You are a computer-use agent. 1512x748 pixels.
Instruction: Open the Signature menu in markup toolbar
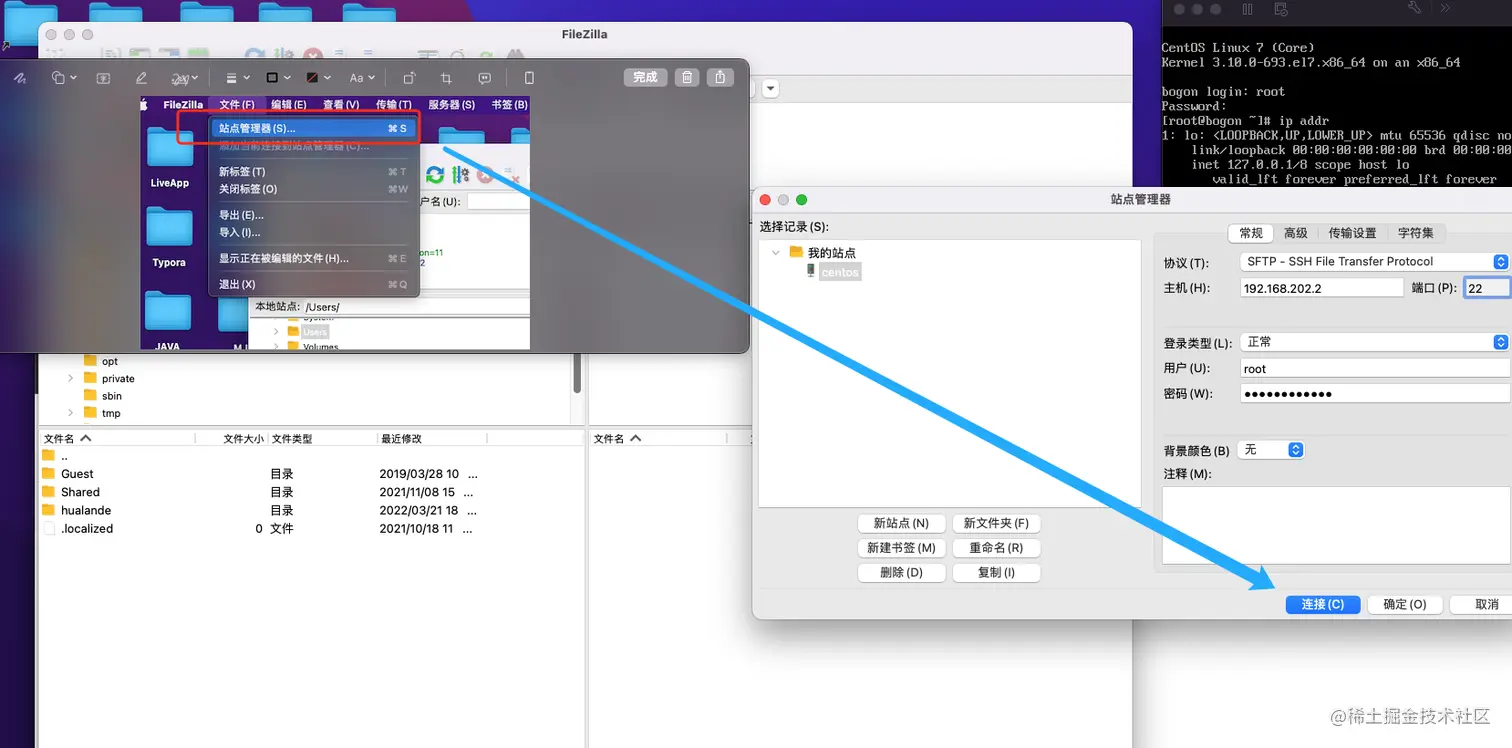(x=184, y=78)
